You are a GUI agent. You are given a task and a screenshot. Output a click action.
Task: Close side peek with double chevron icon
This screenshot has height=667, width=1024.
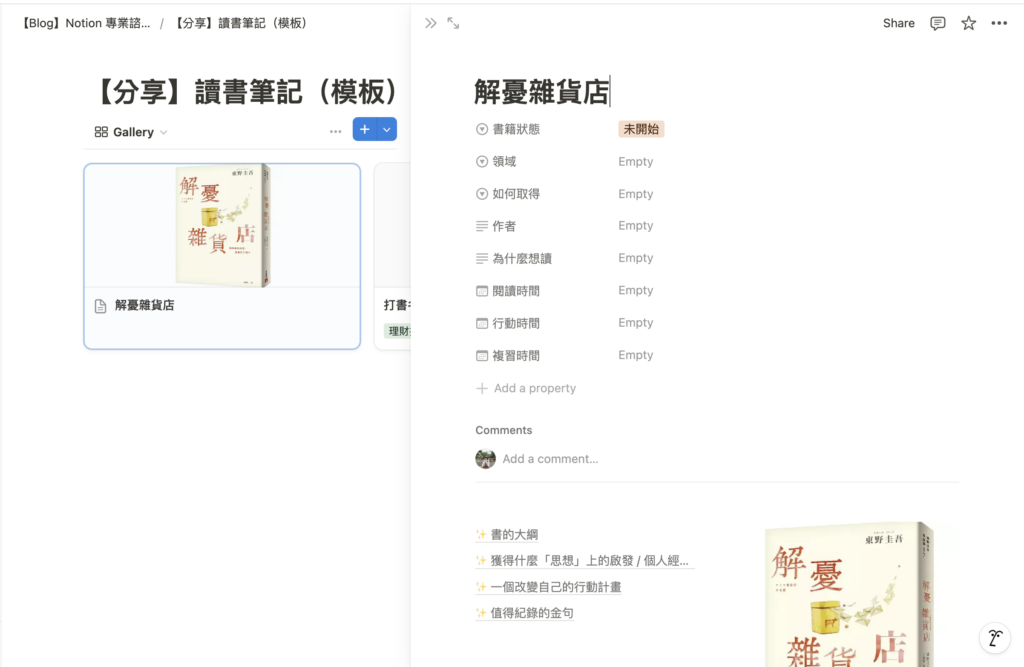click(x=431, y=23)
